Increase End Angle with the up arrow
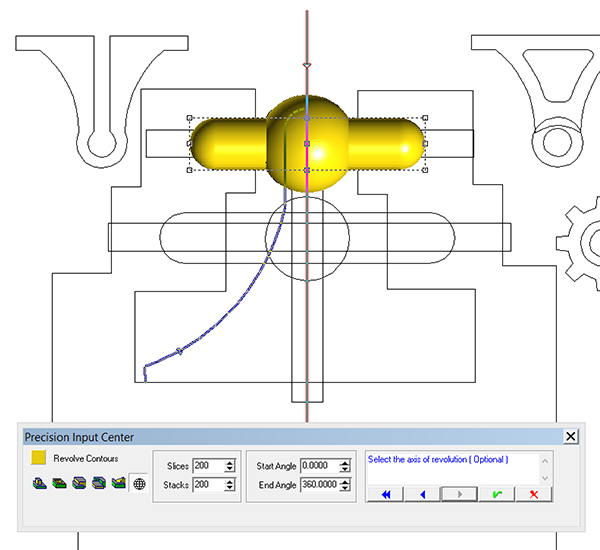The width and height of the screenshot is (600, 550). coord(344,482)
